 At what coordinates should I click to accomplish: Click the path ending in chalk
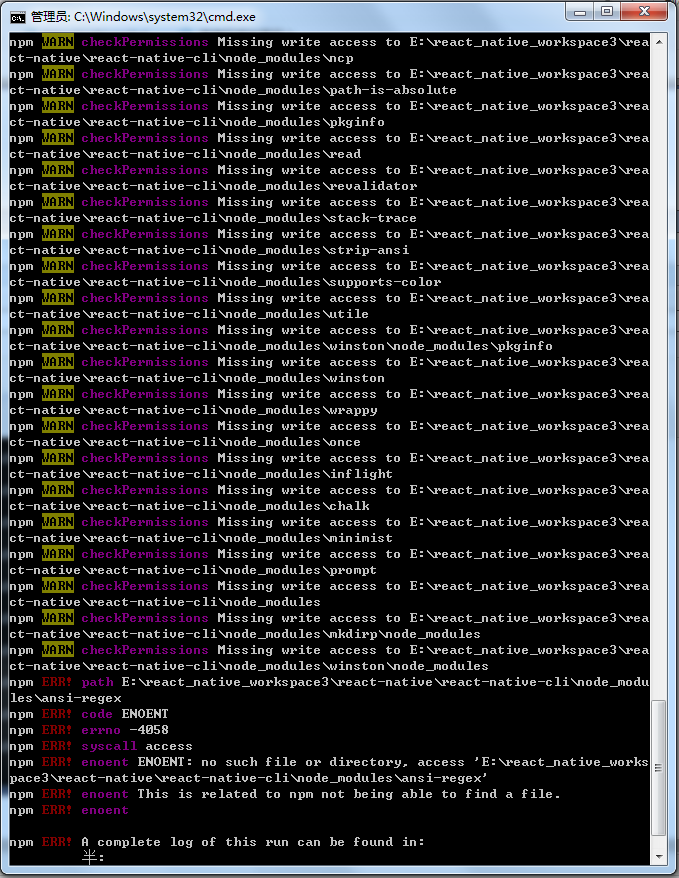tap(189, 506)
